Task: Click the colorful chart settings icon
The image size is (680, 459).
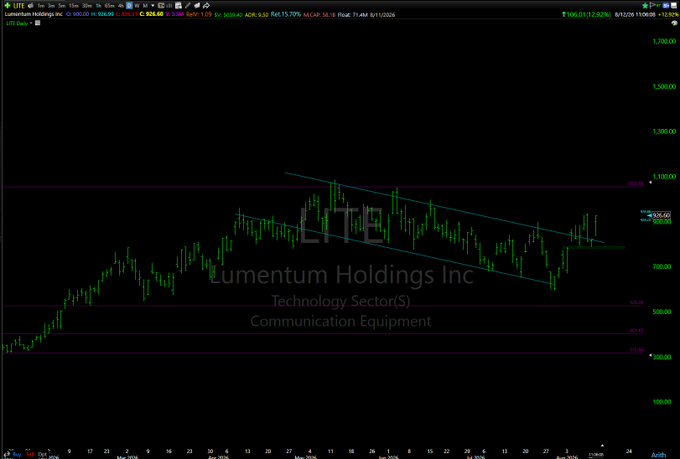Action: pos(674,23)
